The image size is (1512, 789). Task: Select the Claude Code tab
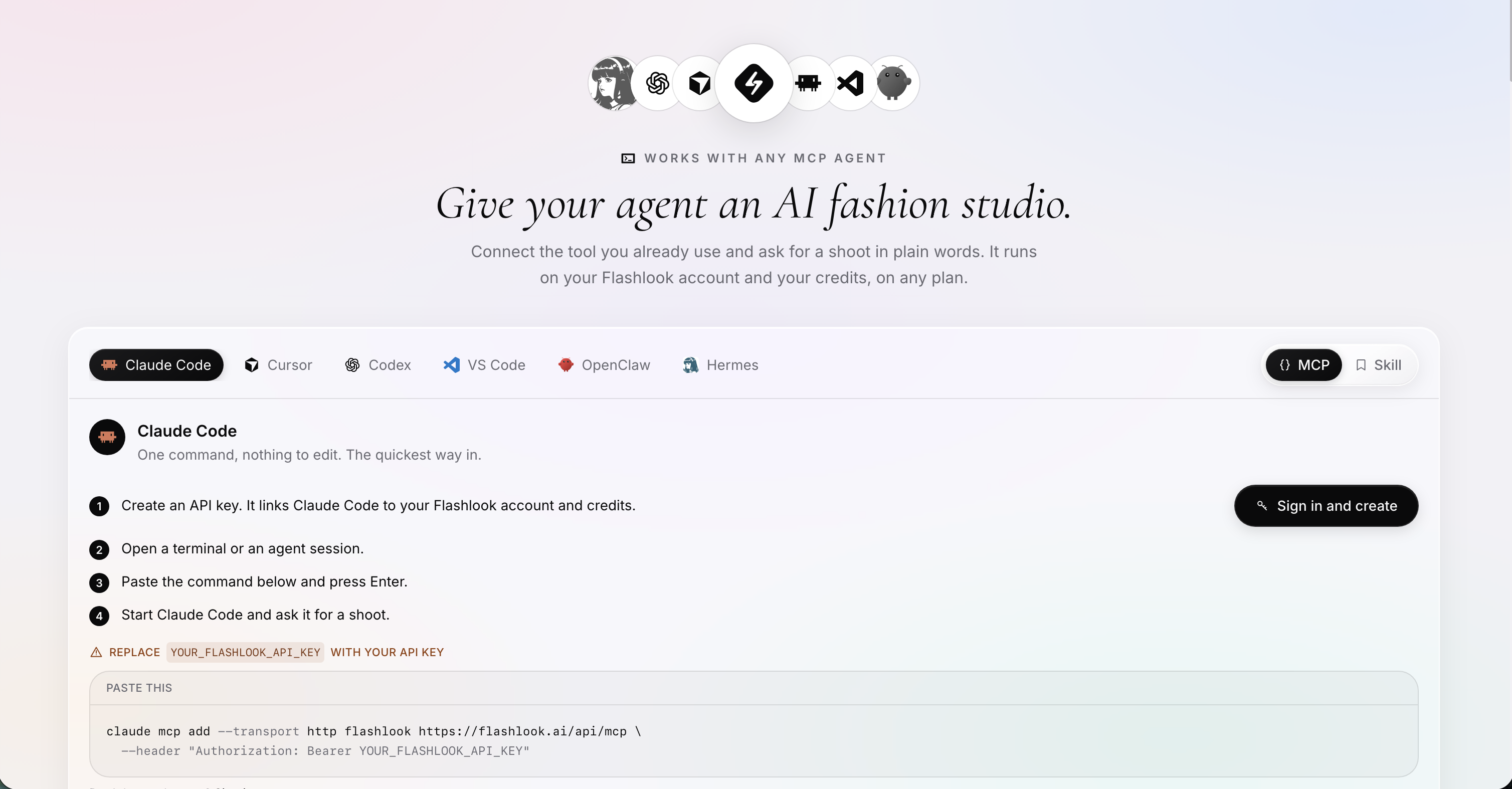(156, 365)
